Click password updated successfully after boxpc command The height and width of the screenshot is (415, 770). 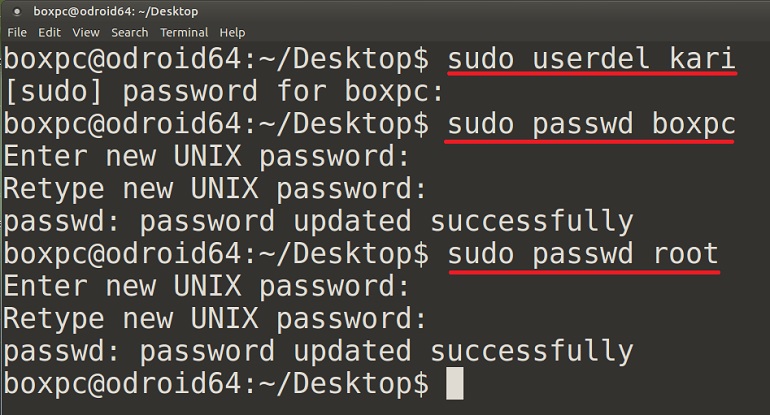pyautogui.click(x=319, y=221)
